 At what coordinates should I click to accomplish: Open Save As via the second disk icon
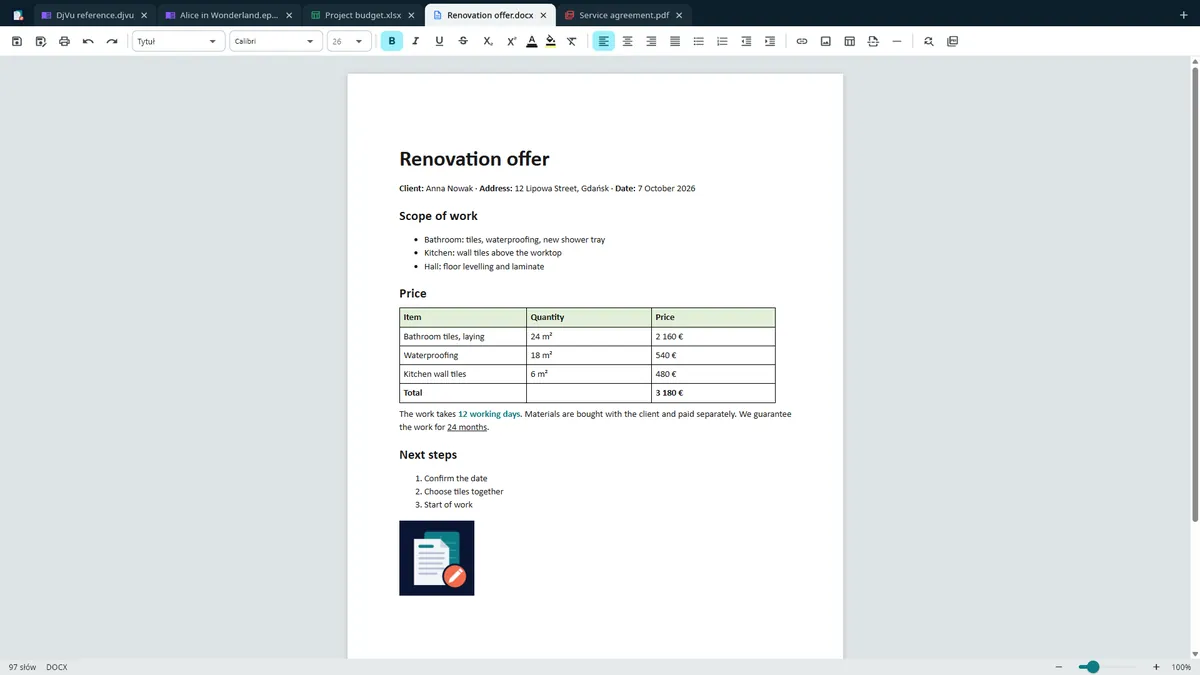click(x=41, y=41)
